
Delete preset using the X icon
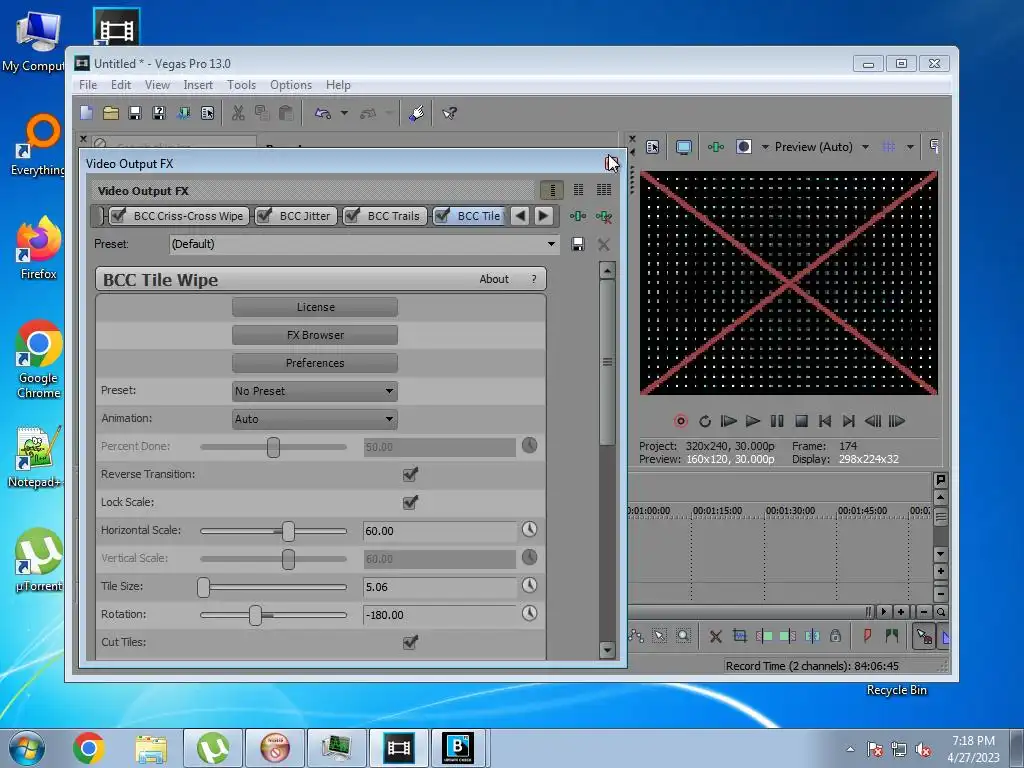point(603,244)
